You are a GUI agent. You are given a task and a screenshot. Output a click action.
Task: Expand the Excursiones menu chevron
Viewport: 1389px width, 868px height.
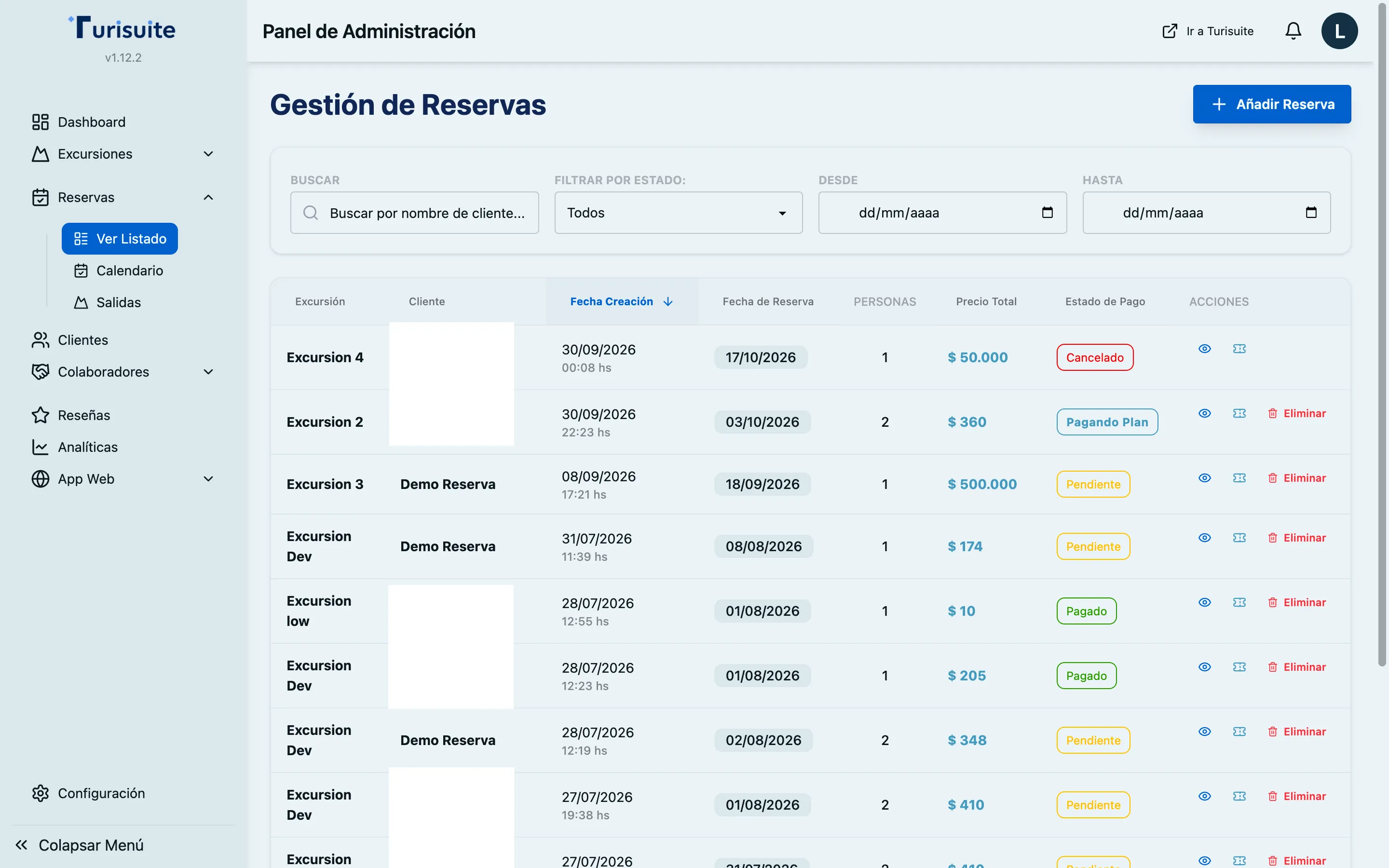coord(208,154)
